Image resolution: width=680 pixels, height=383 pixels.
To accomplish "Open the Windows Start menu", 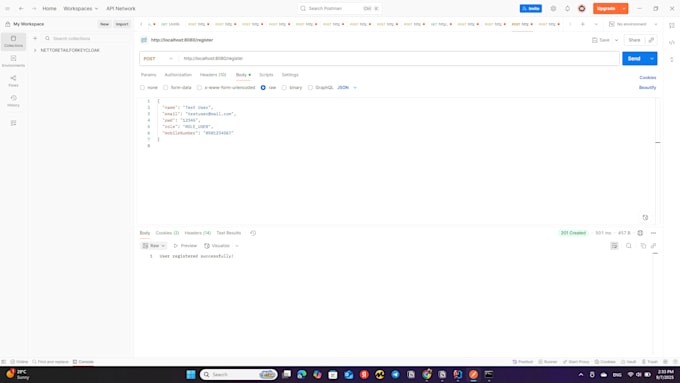I will [191, 374].
